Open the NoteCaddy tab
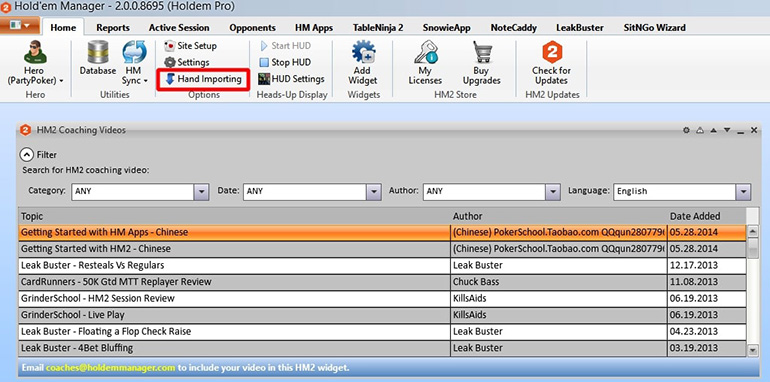This screenshot has height=382, width=770. [514, 27]
